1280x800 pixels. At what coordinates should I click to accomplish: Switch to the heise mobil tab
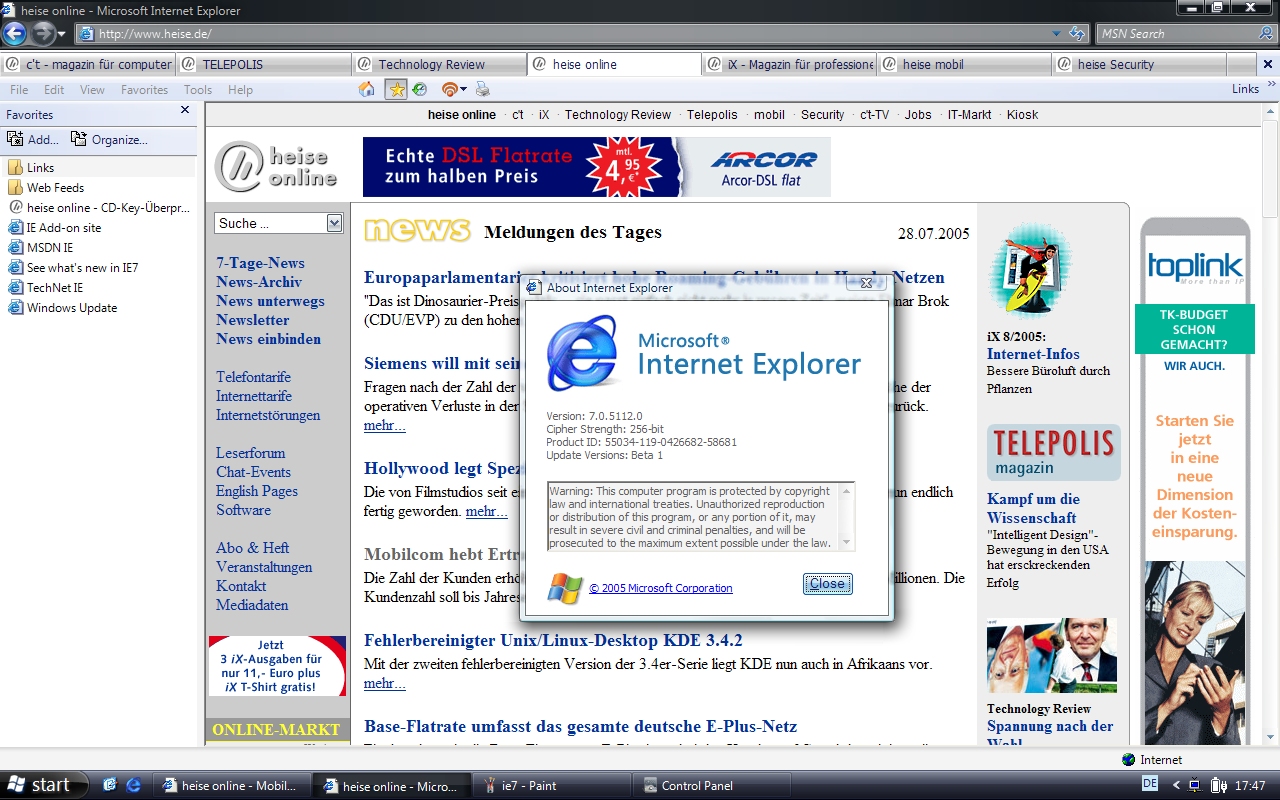coord(964,64)
